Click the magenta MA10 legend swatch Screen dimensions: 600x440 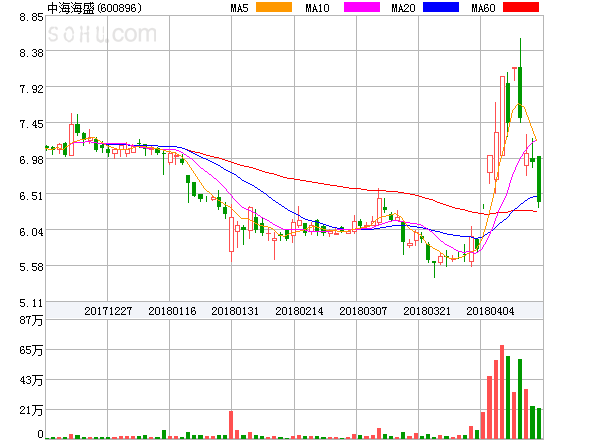pyautogui.click(x=362, y=7)
